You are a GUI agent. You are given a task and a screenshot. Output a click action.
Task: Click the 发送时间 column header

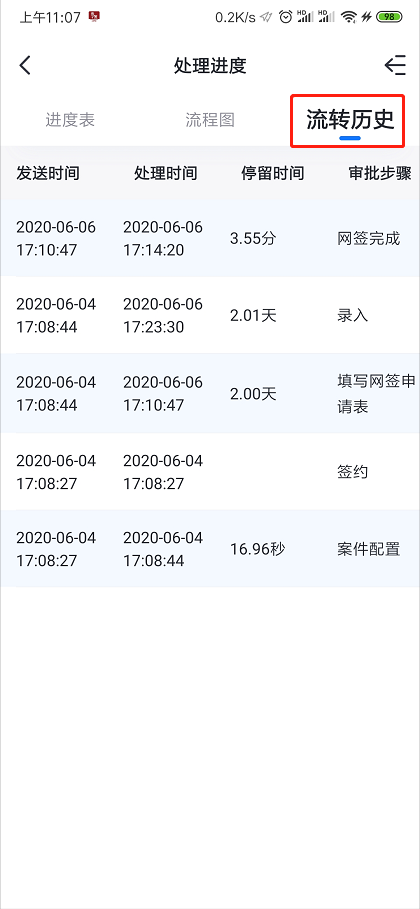tap(48, 173)
